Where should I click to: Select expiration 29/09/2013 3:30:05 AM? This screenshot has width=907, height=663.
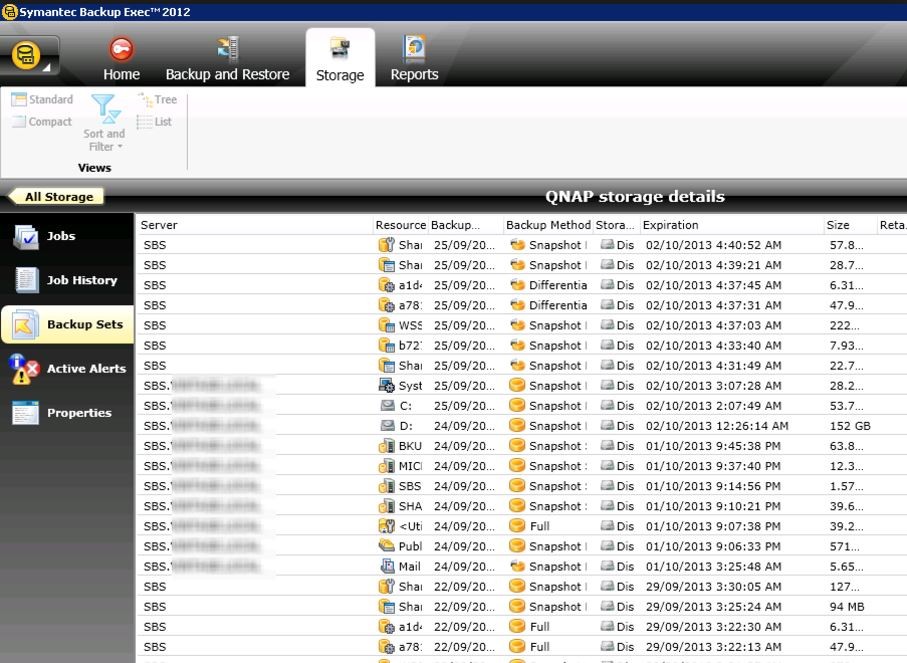[x=713, y=587]
